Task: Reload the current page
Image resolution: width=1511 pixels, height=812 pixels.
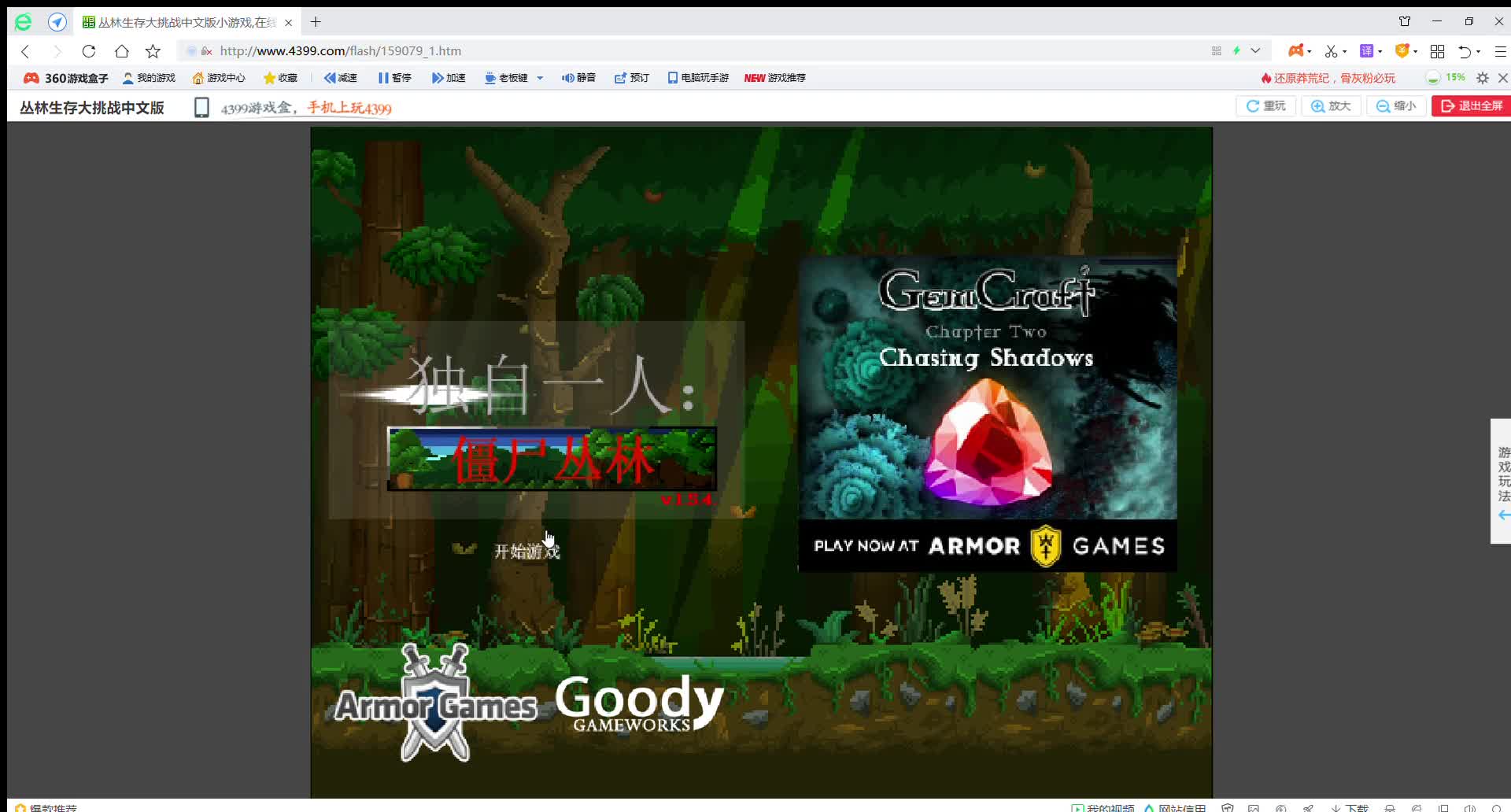Action: pyautogui.click(x=89, y=51)
